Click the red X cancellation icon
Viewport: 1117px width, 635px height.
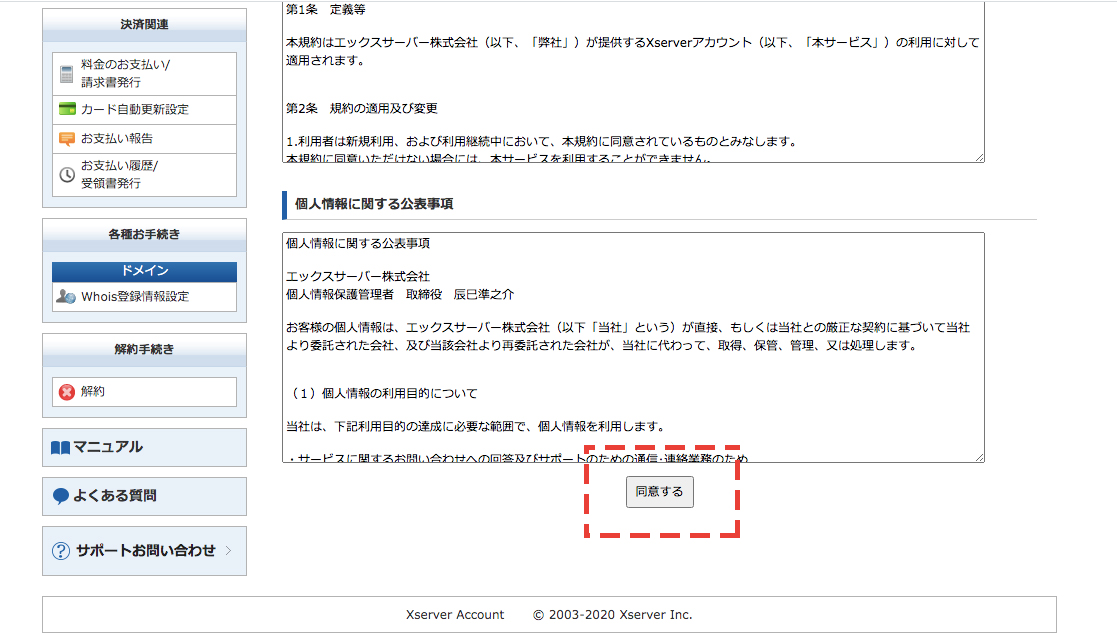click(67, 392)
